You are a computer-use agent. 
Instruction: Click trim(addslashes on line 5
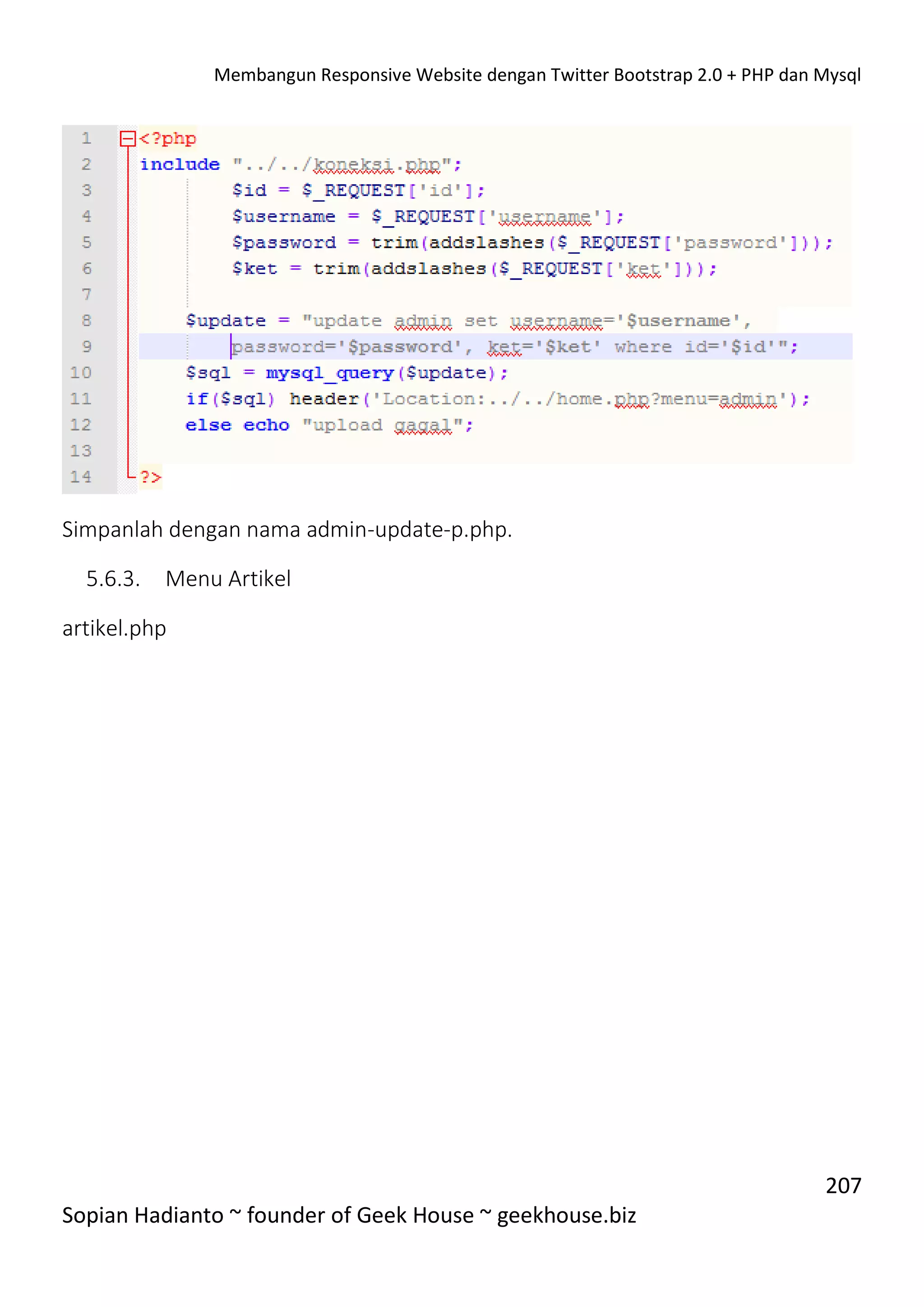[x=458, y=242]
